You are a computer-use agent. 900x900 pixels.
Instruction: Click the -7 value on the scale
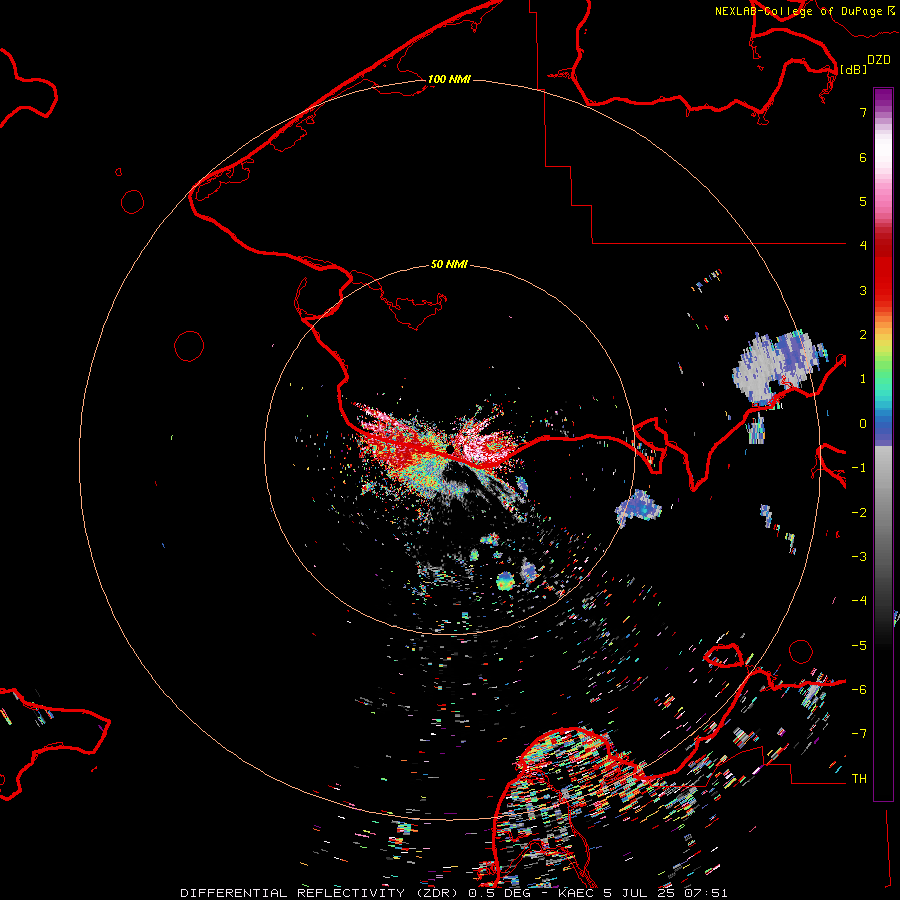click(859, 734)
